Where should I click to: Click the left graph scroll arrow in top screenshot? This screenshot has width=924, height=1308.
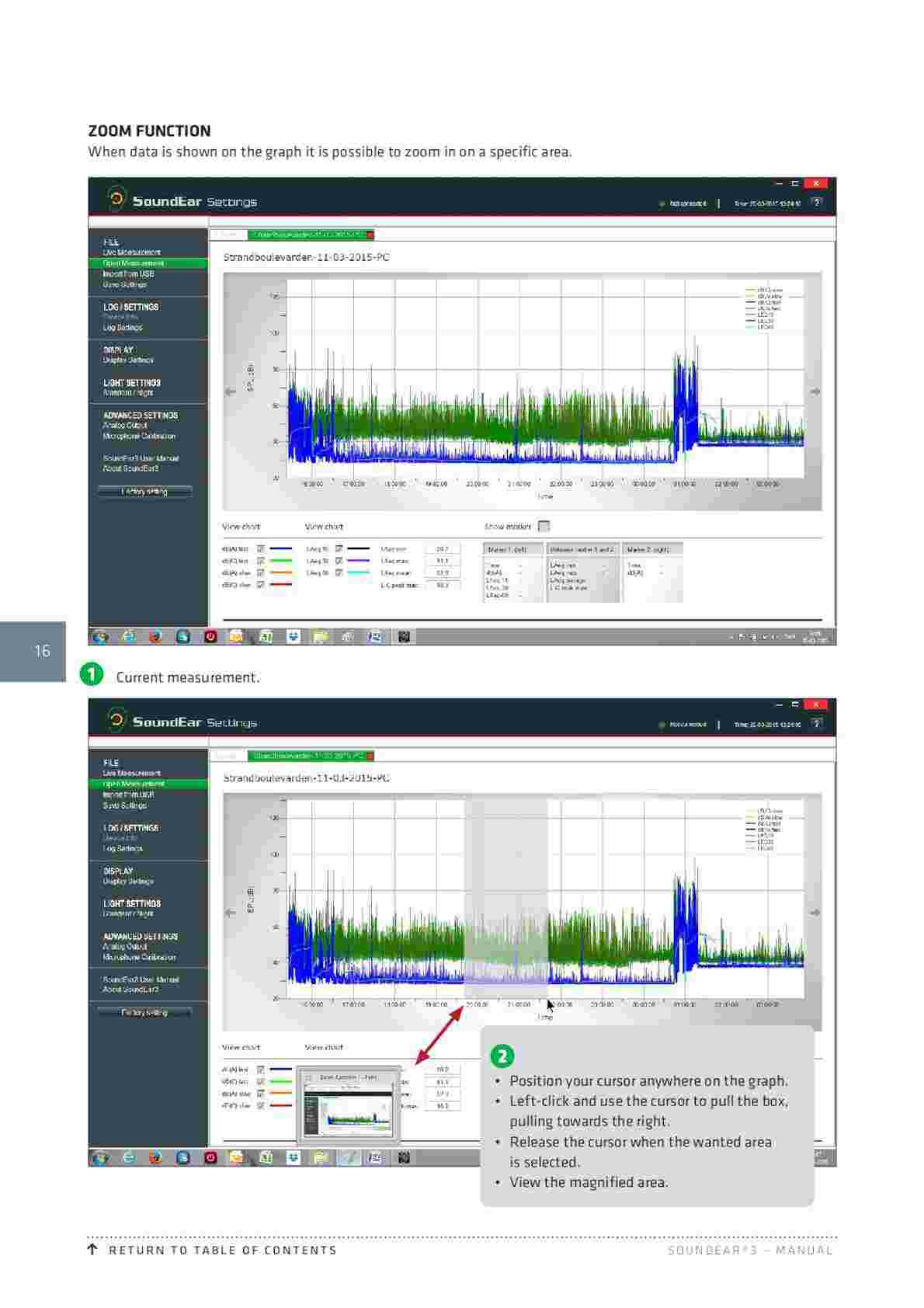click(230, 391)
